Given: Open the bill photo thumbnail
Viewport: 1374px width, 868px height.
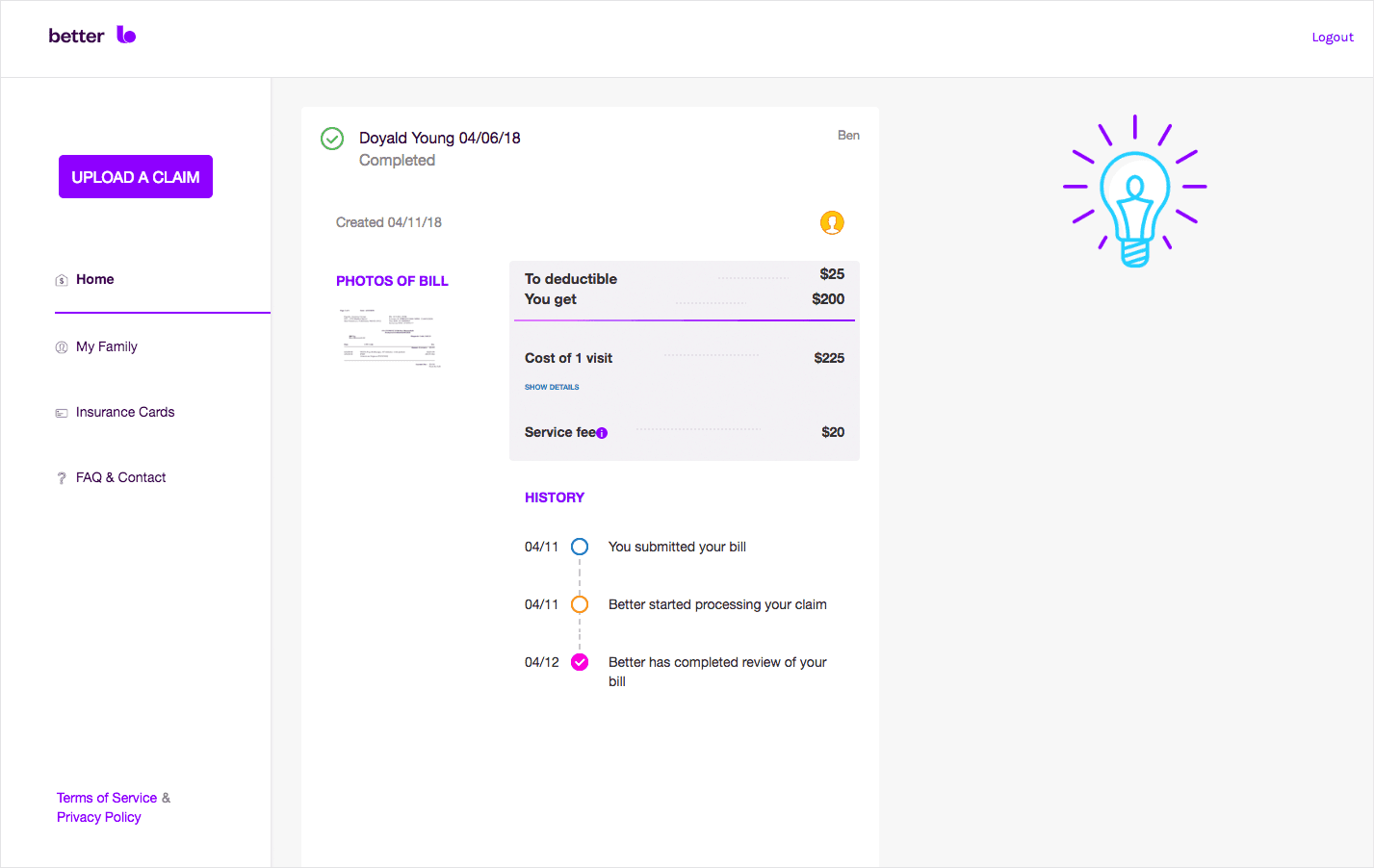Looking at the screenshot, I should pos(390,339).
